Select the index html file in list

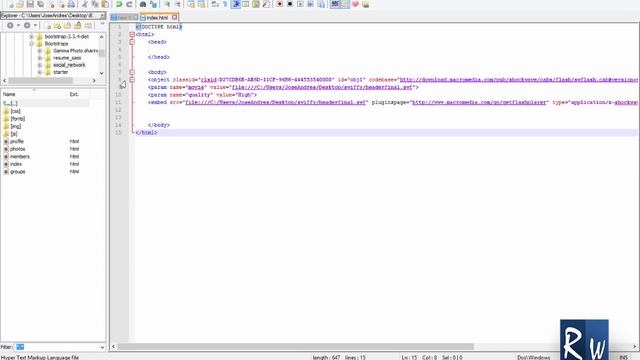tap(16, 164)
